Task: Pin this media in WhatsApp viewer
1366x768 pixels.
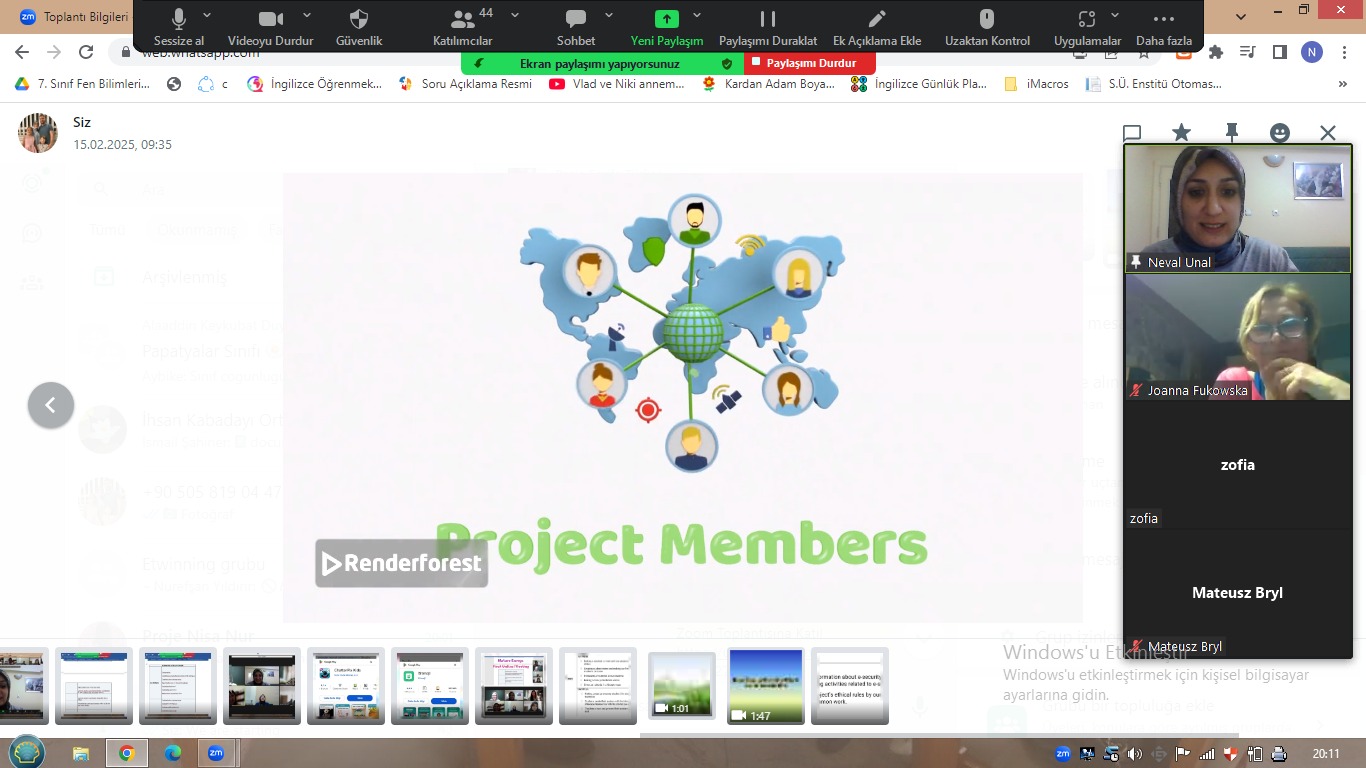Action: coord(1231,133)
